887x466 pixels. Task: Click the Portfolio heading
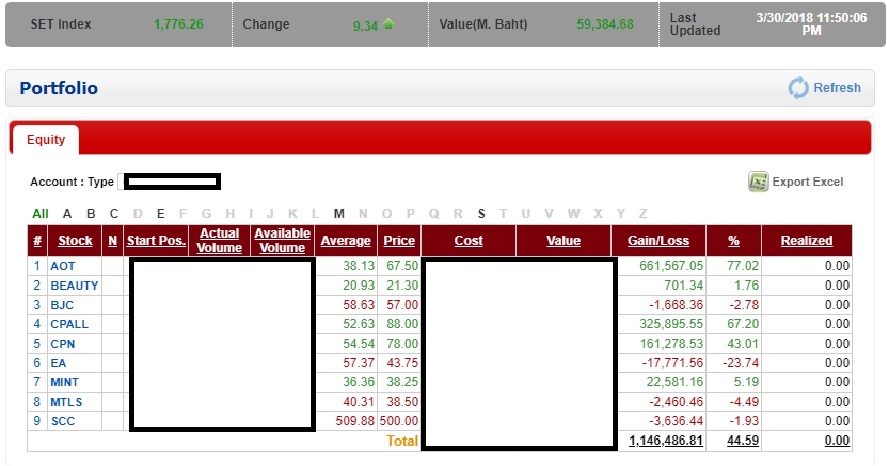tap(58, 88)
